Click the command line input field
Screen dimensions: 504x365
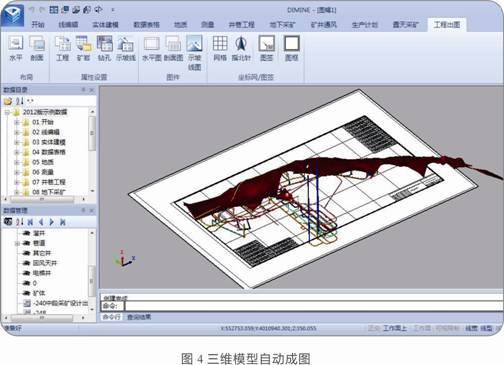313,306
